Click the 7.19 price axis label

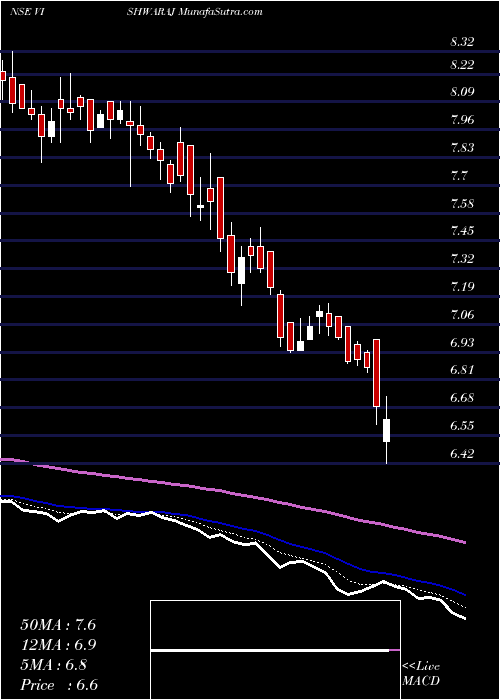tap(462, 287)
